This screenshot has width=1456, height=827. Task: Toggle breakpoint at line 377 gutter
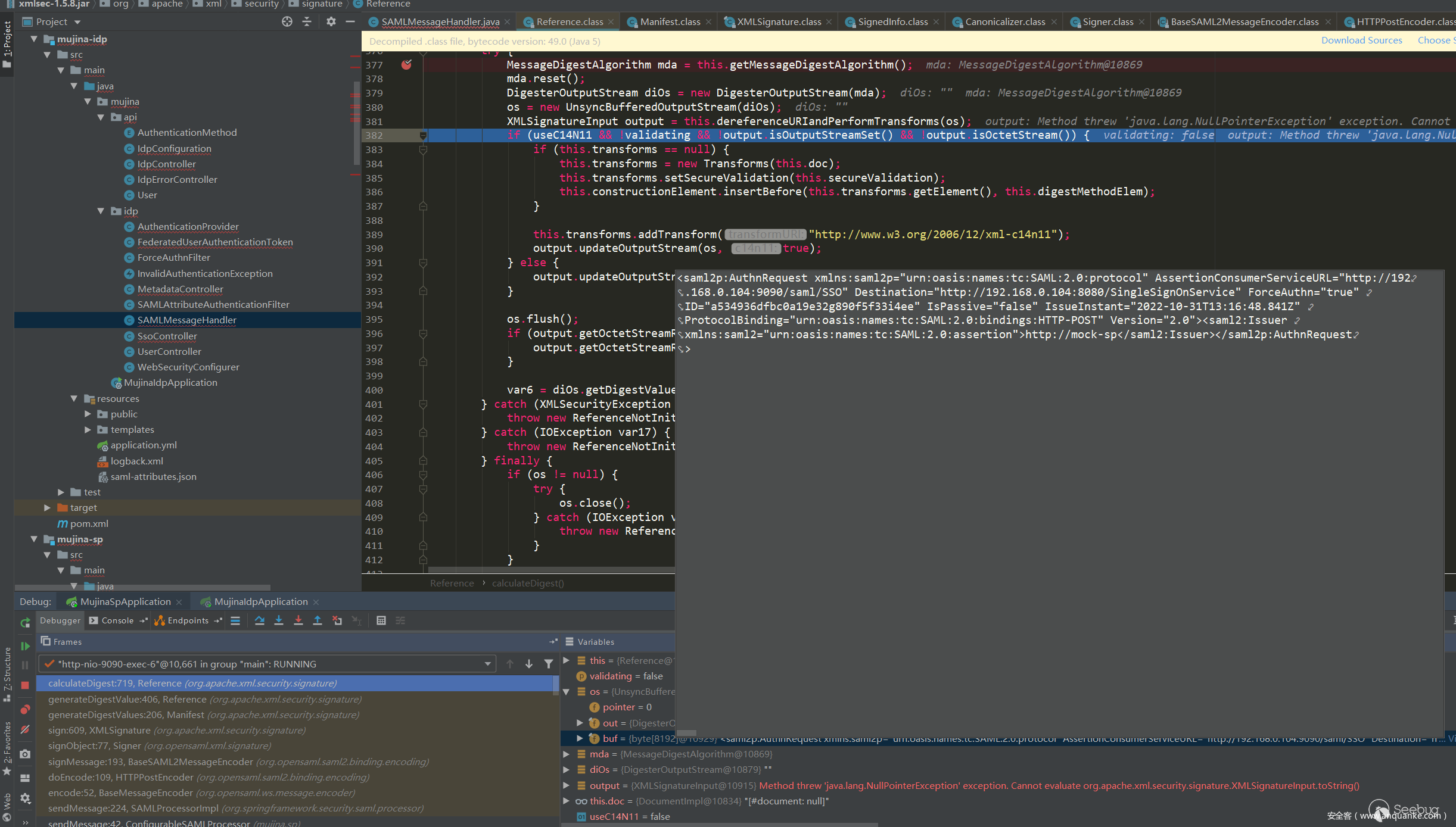coord(406,65)
